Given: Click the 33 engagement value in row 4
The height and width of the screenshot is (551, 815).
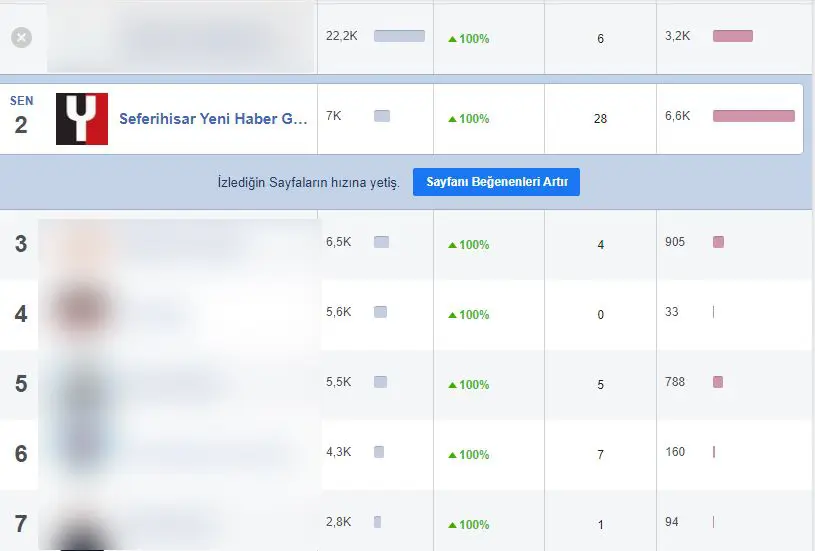Looking at the screenshot, I should [672, 312].
